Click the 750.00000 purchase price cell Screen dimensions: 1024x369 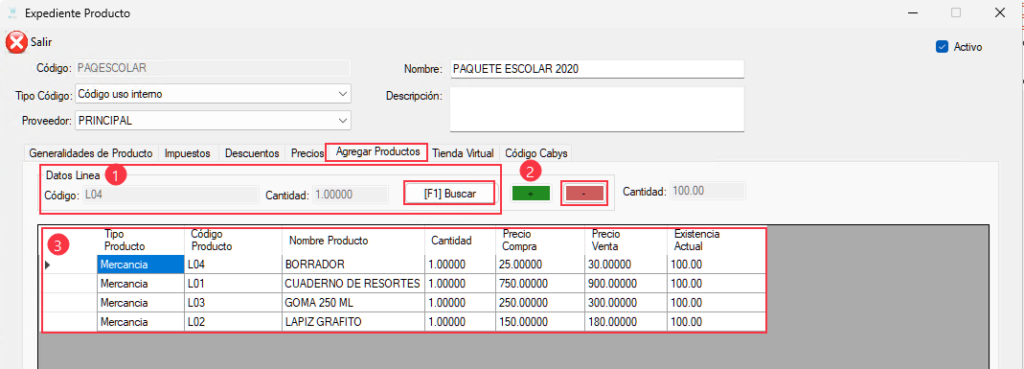pos(540,283)
